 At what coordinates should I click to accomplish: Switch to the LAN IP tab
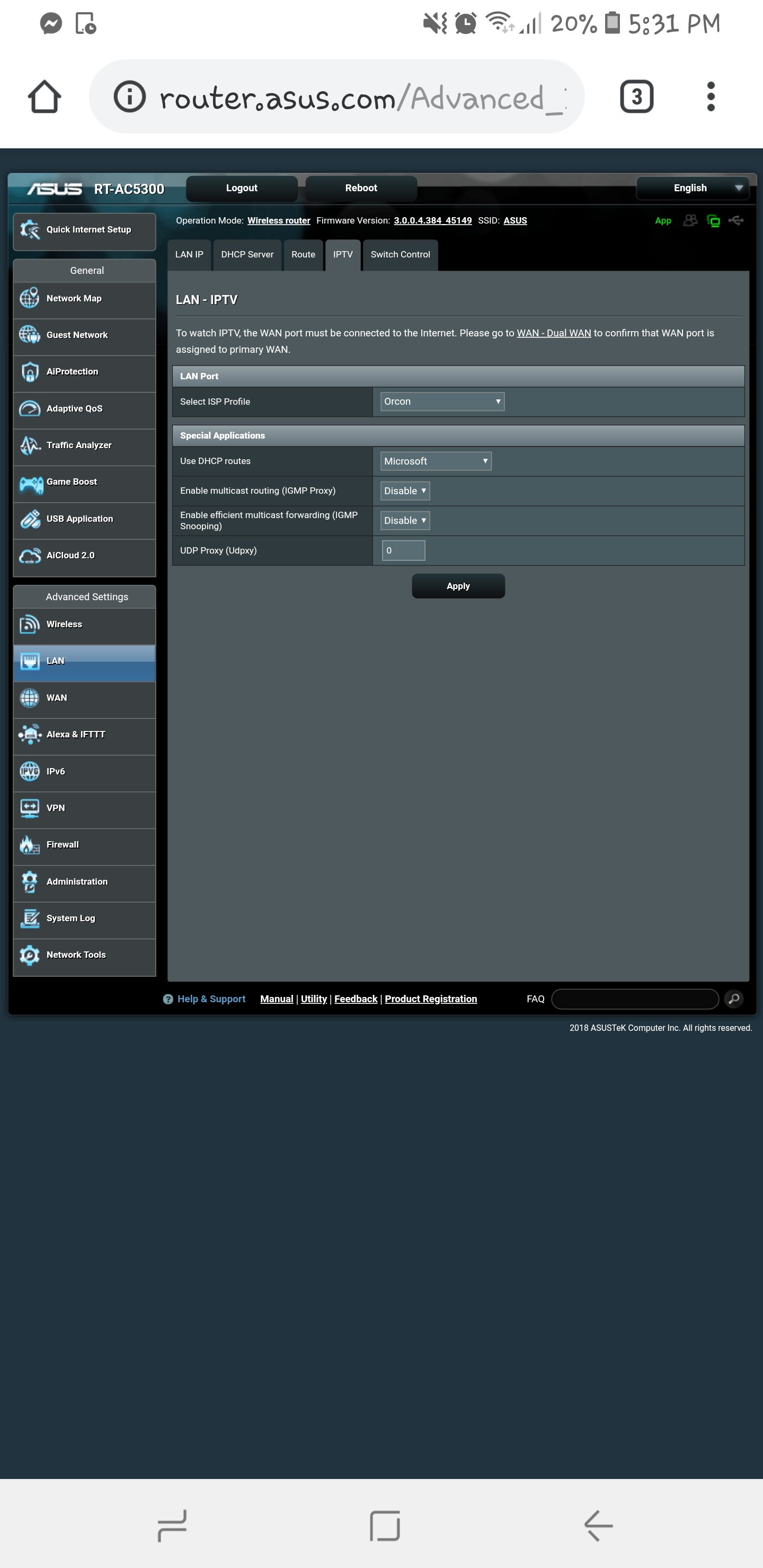pyautogui.click(x=189, y=254)
